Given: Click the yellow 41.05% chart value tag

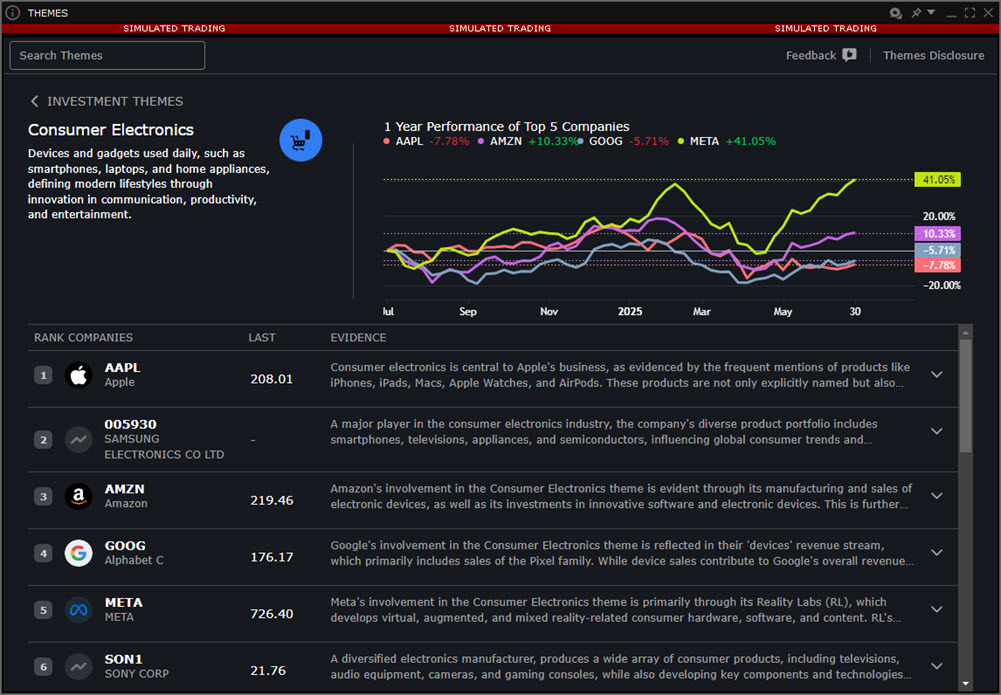Looking at the screenshot, I should coord(938,180).
